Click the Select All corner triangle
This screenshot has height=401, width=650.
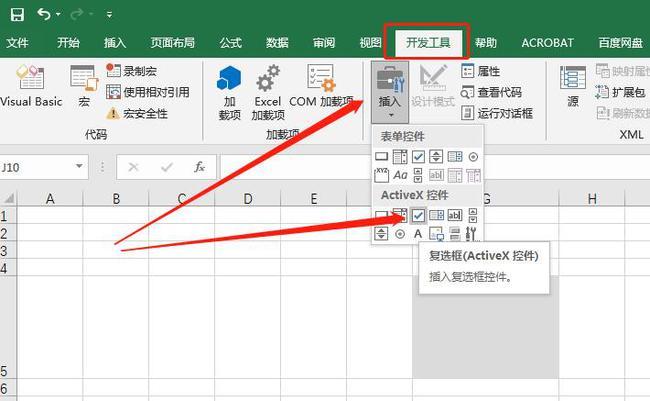pos(9,198)
